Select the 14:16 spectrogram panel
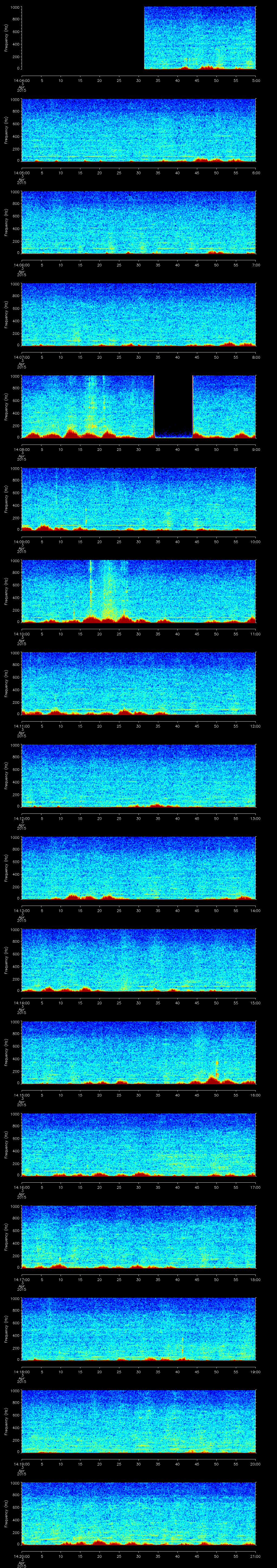 (138, 1144)
